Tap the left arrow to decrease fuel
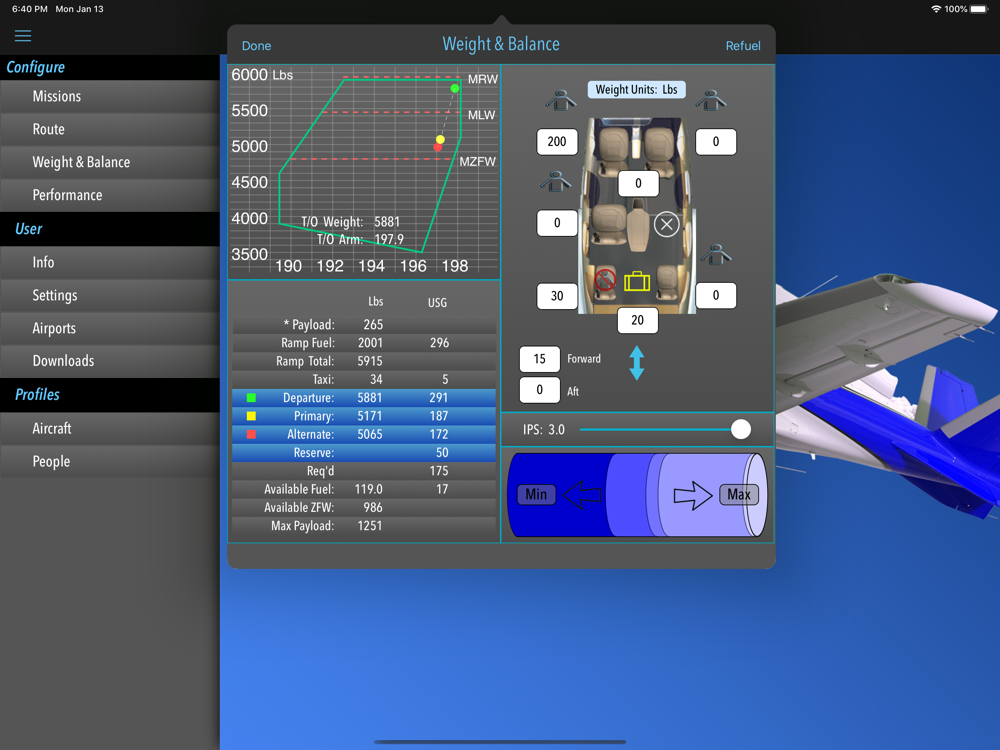Screen dimensions: 1000x750 [x=582, y=494]
